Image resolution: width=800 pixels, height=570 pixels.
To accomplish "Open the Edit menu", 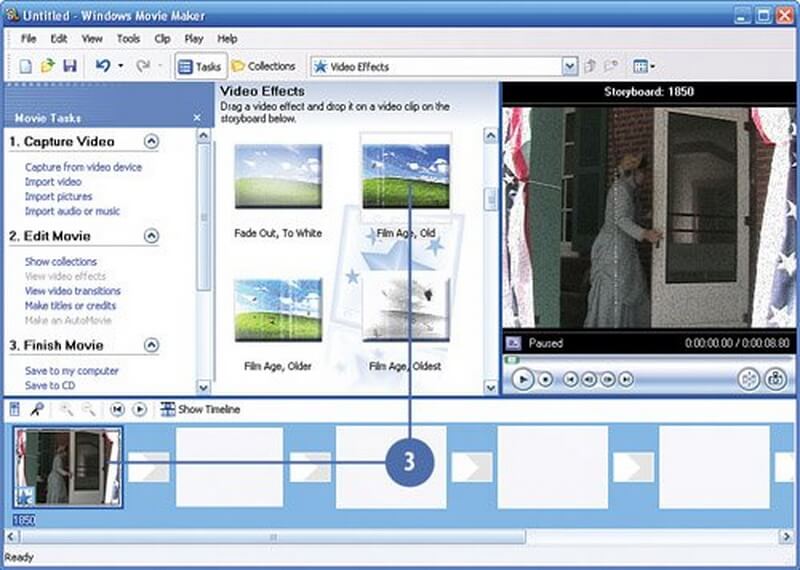I will click(59, 39).
